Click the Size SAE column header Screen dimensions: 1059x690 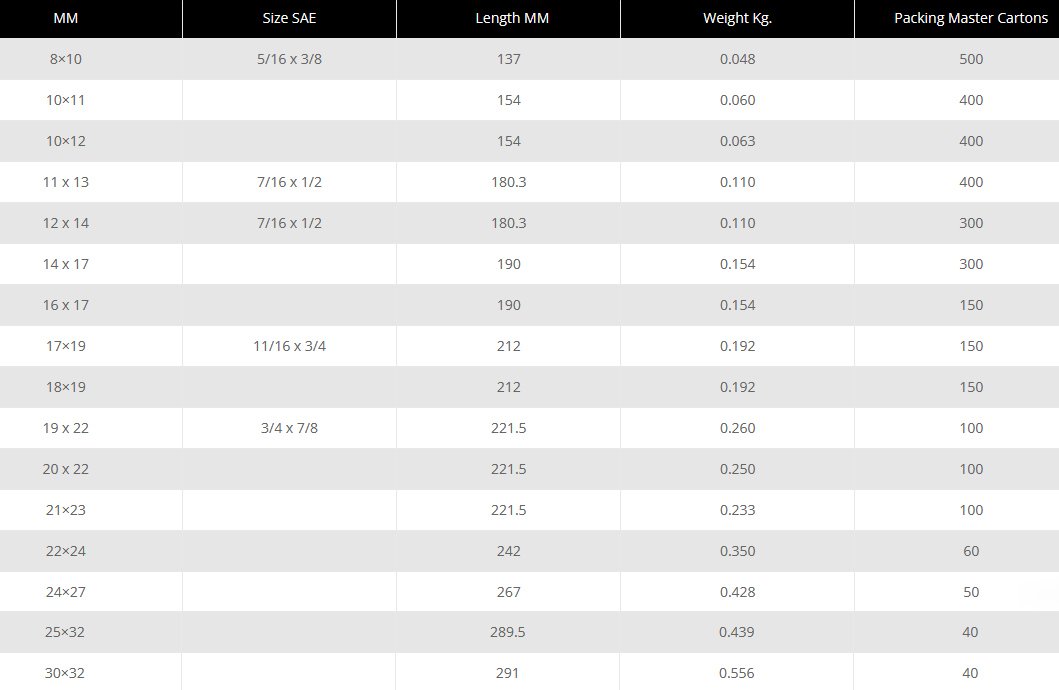[289, 19]
